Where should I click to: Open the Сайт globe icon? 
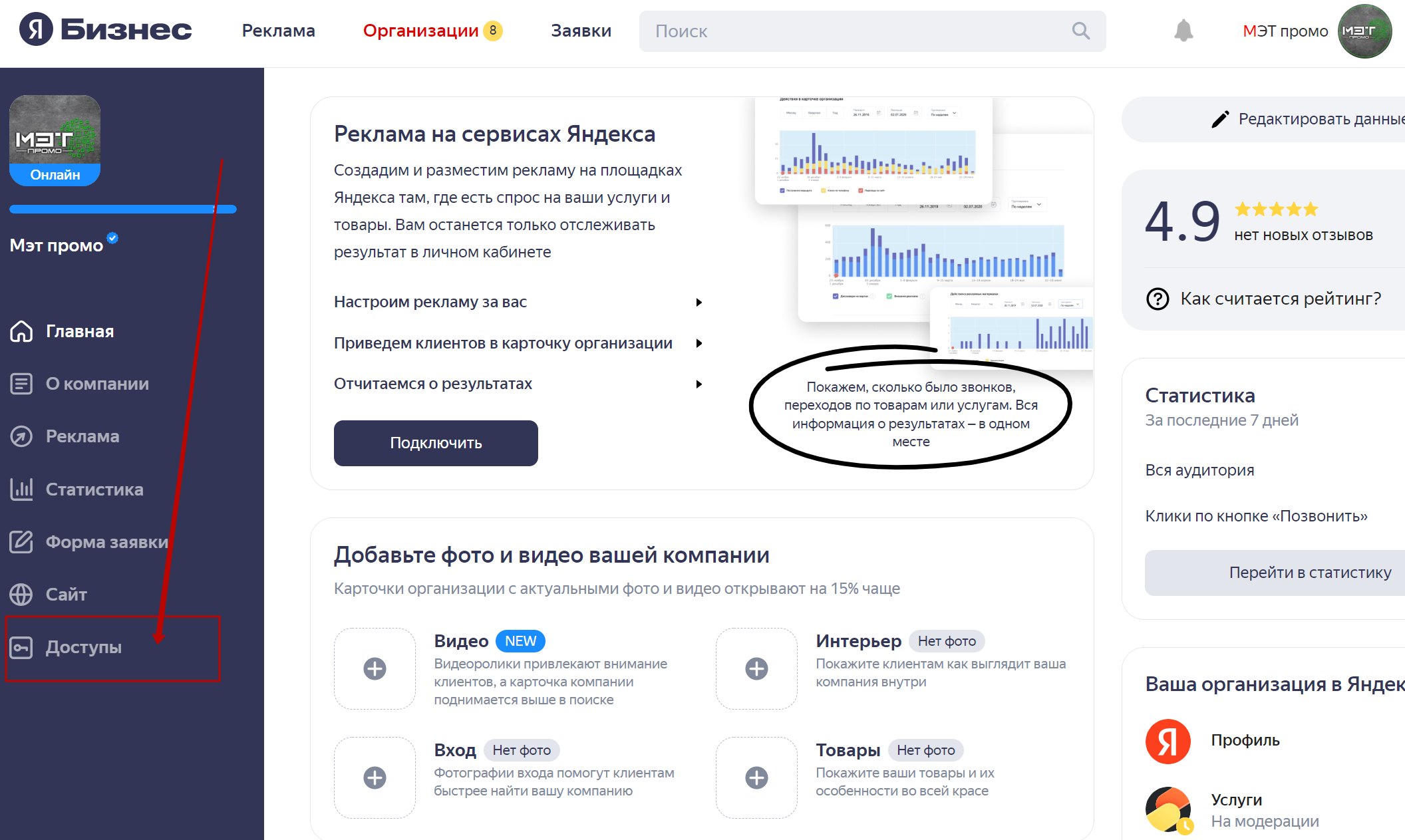point(21,594)
